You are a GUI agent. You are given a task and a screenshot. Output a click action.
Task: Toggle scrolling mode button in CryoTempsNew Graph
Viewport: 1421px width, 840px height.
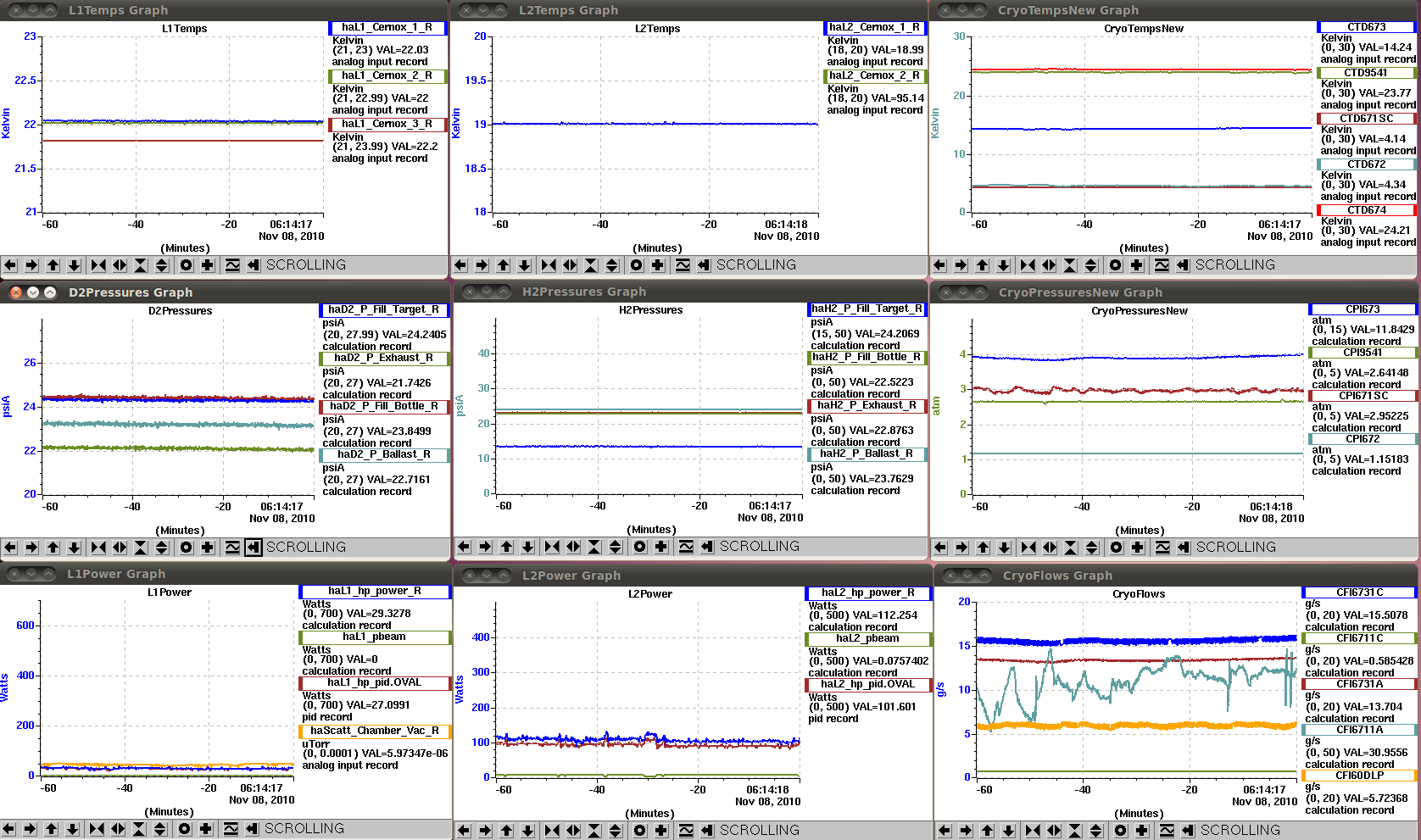tap(1183, 265)
